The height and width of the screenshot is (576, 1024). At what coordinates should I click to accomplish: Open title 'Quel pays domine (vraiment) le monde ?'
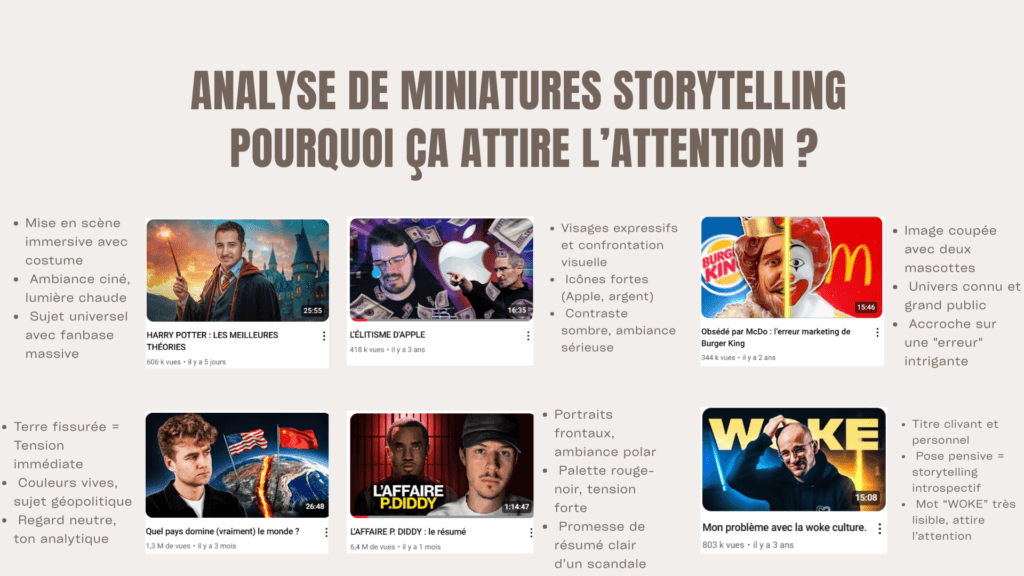223,532
